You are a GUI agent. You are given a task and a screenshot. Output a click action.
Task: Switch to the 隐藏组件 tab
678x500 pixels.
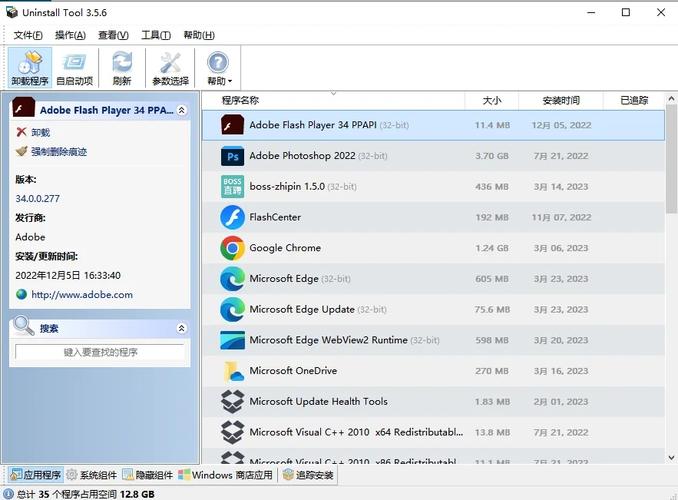tap(147, 475)
